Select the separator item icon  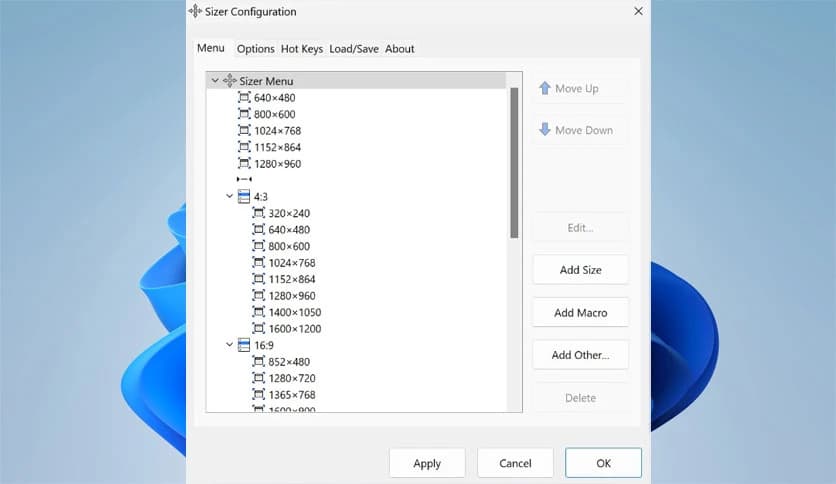(x=244, y=179)
